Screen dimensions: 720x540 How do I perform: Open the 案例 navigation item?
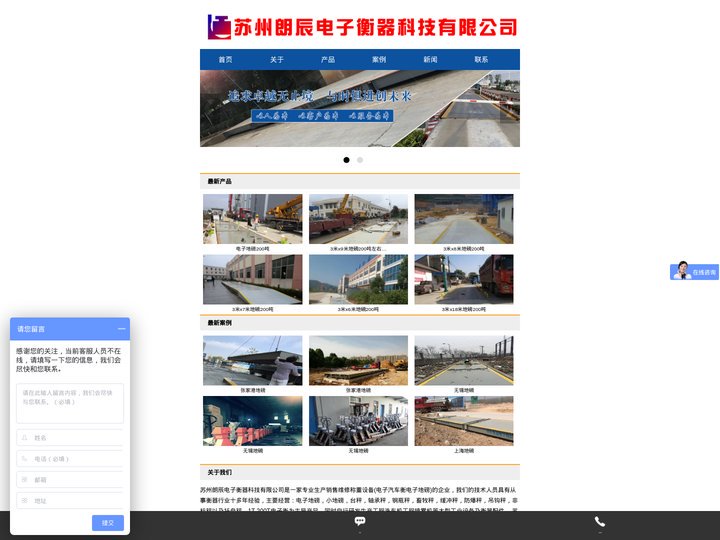379,60
